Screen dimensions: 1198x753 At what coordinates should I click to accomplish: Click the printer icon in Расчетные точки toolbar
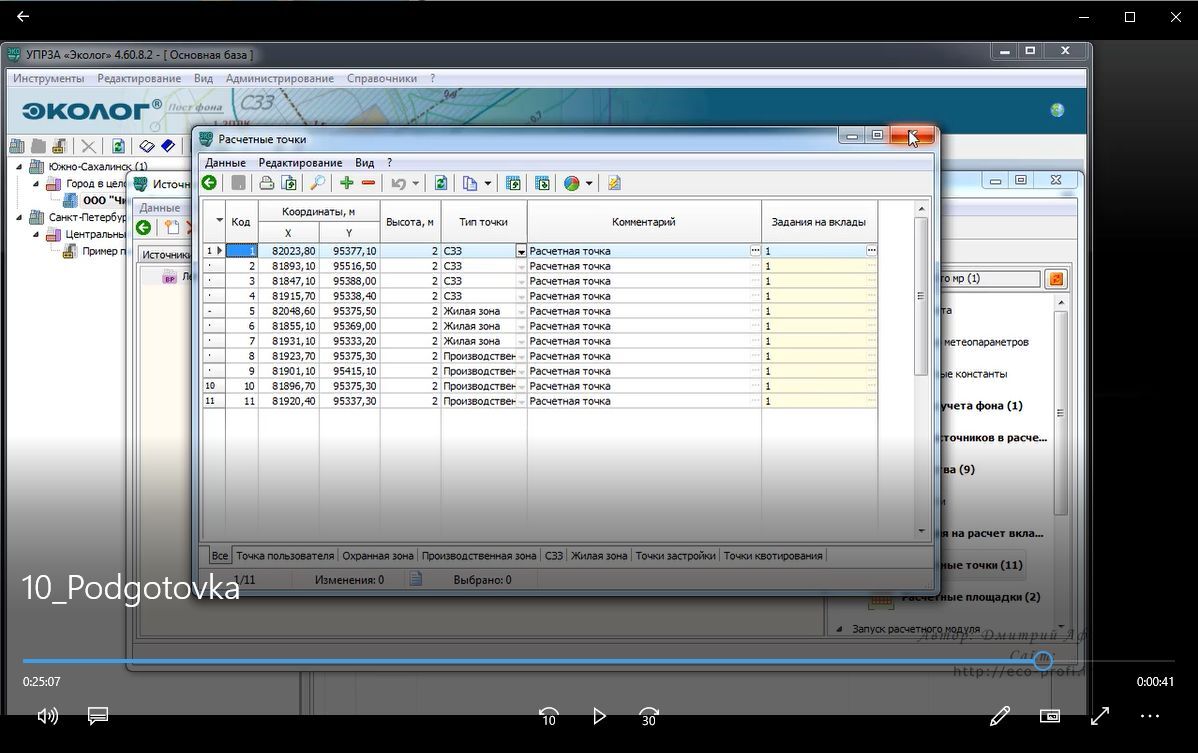266,183
